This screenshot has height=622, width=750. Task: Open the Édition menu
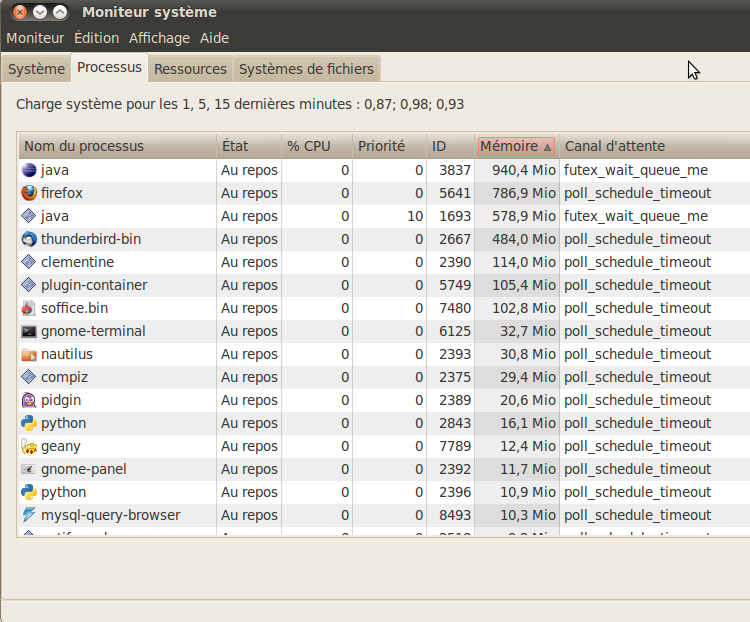click(97, 38)
